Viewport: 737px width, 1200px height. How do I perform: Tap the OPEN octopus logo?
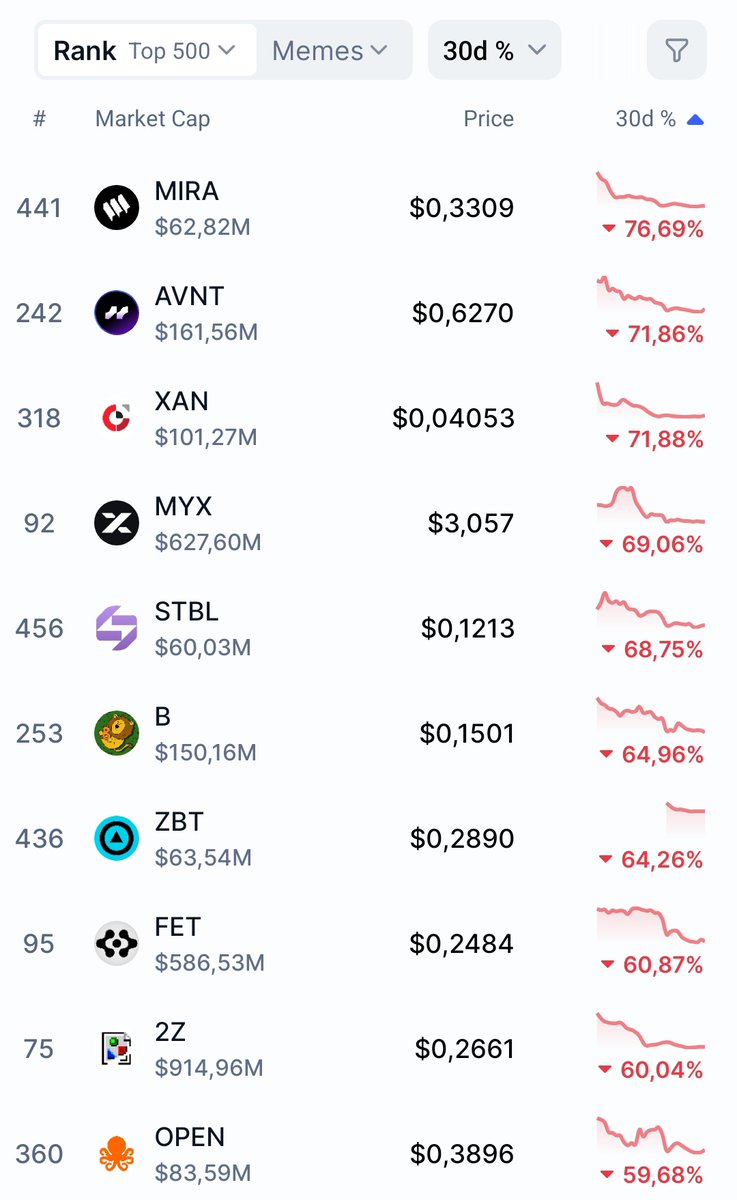coord(117,1154)
